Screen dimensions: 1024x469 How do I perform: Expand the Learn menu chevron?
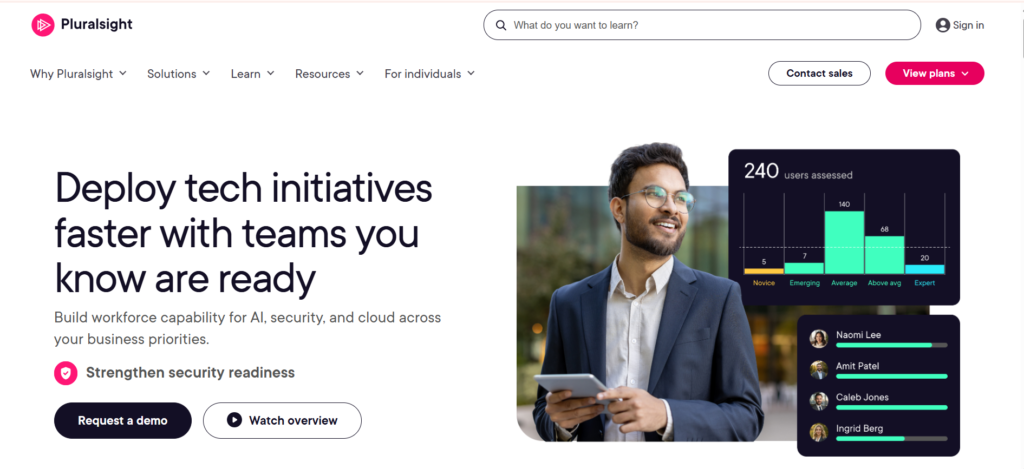pos(270,74)
